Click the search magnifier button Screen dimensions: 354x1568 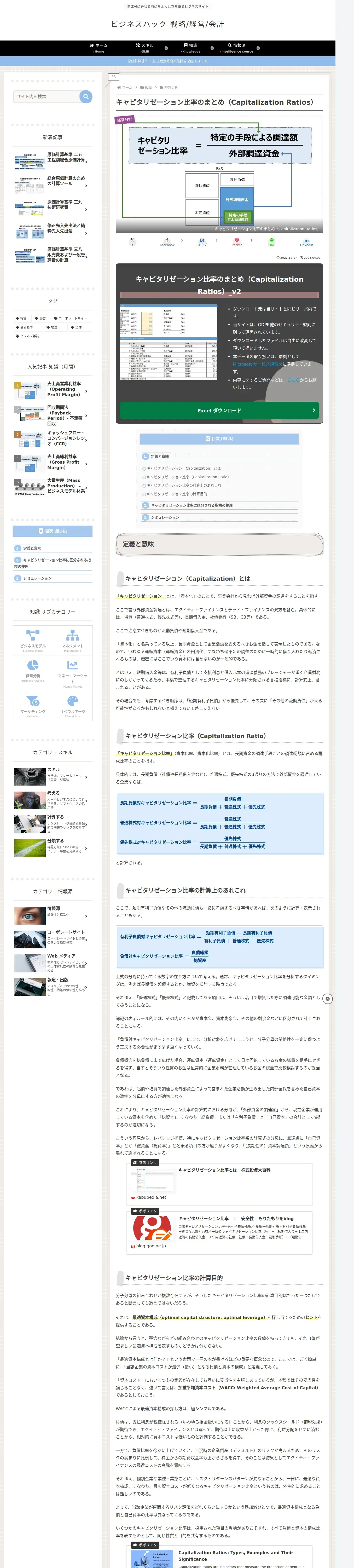click(x=86, y=96)
